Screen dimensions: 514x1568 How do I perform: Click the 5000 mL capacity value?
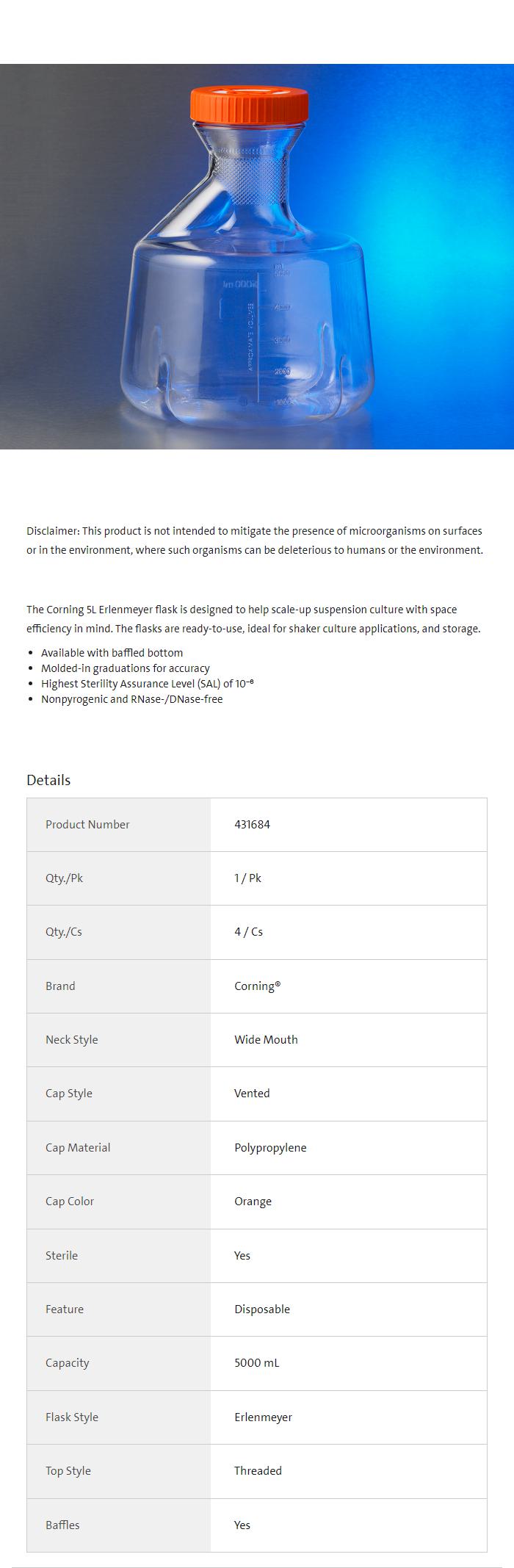[256, 1363]
